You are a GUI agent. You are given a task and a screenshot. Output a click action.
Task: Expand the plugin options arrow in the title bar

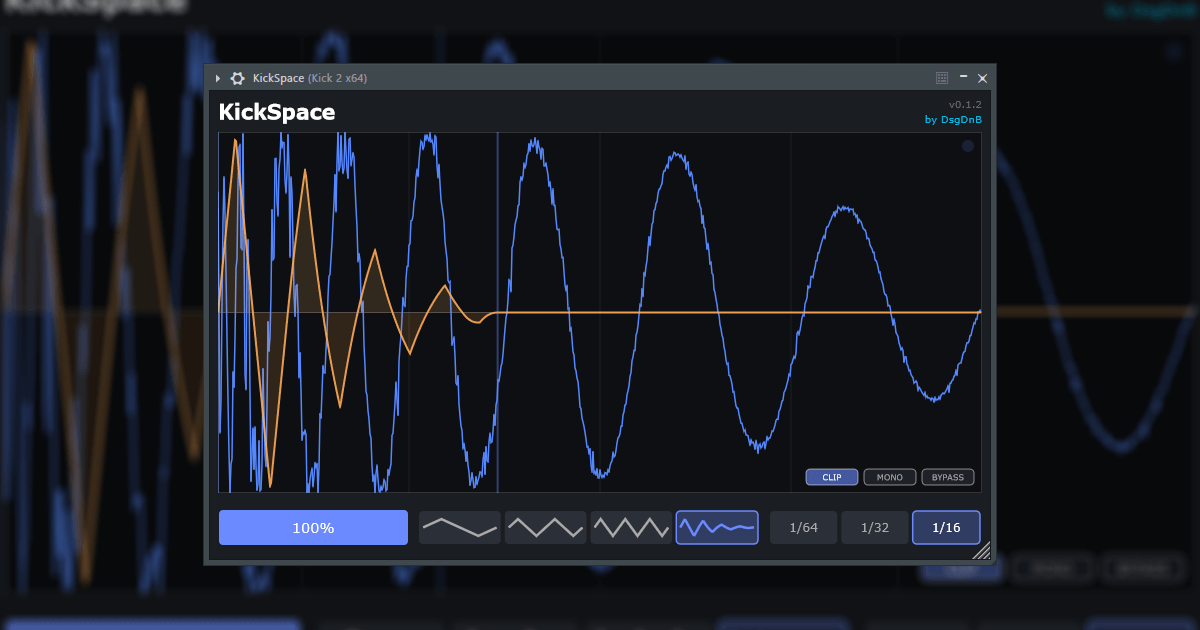click(x=220, y=77)
